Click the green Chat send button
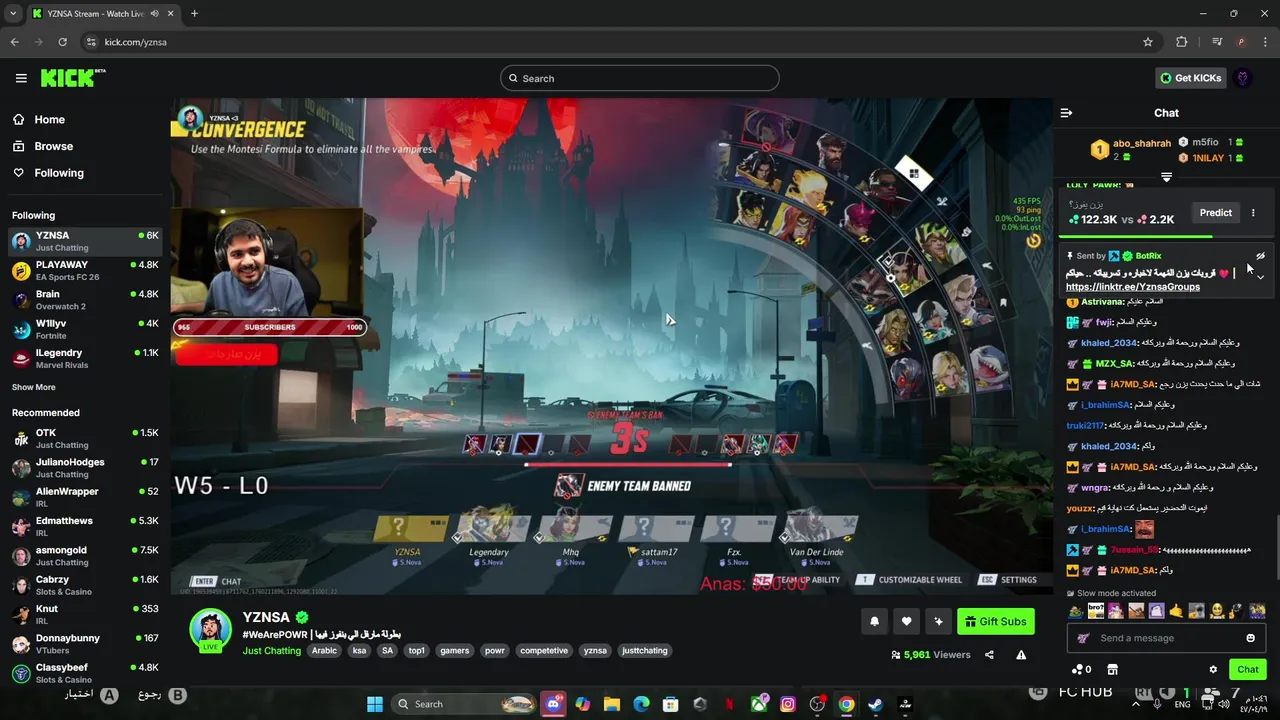This screenshot has height=720, width=1280. (x=1248, y=669)
